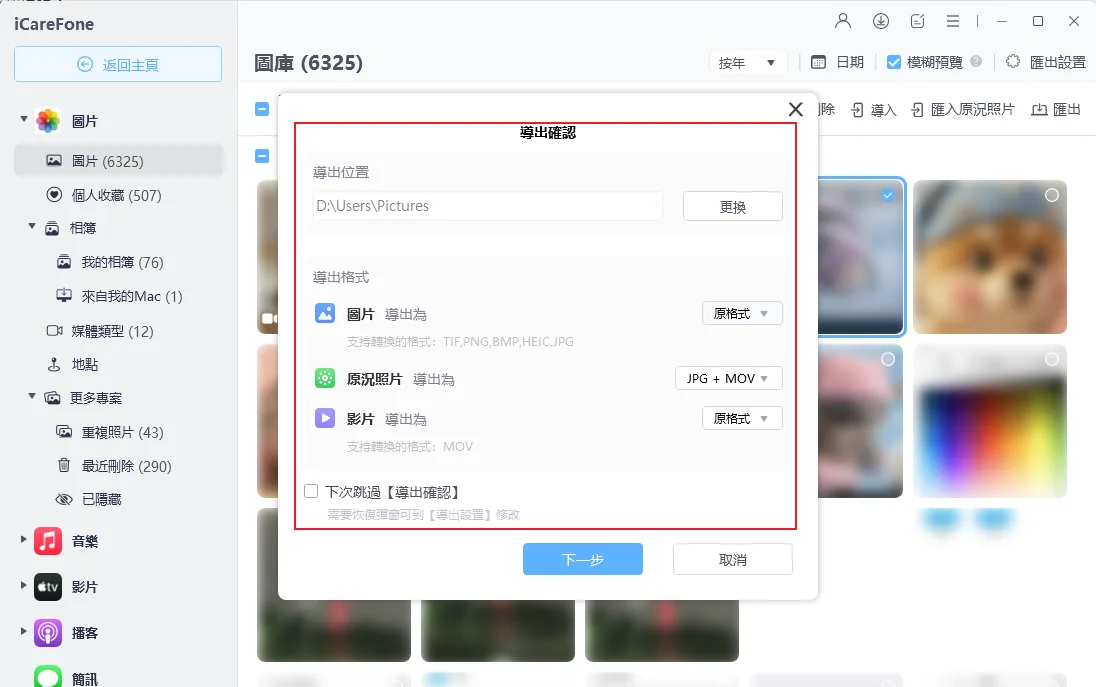
Task: Switch to the 音樂 section
Action: click(85, 539)
